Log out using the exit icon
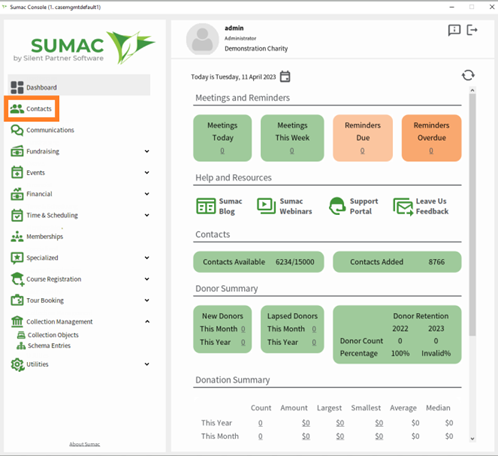The image size is (498, 456). [x=472, y=30]
